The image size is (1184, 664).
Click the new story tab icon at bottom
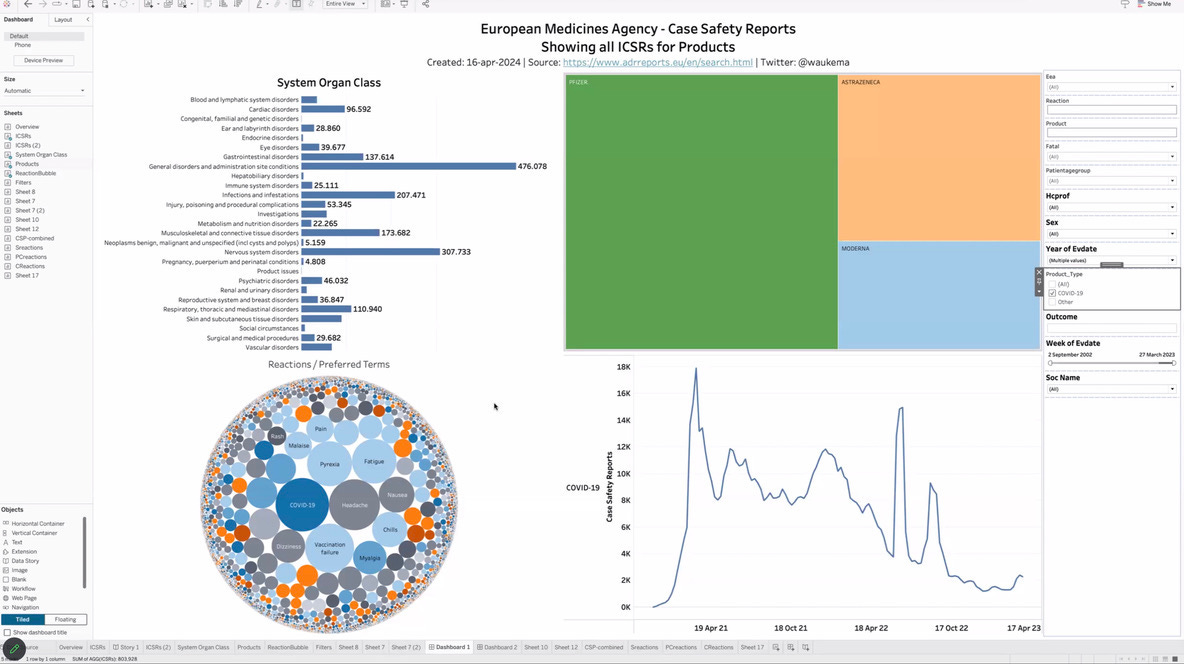tap(806, 647)
